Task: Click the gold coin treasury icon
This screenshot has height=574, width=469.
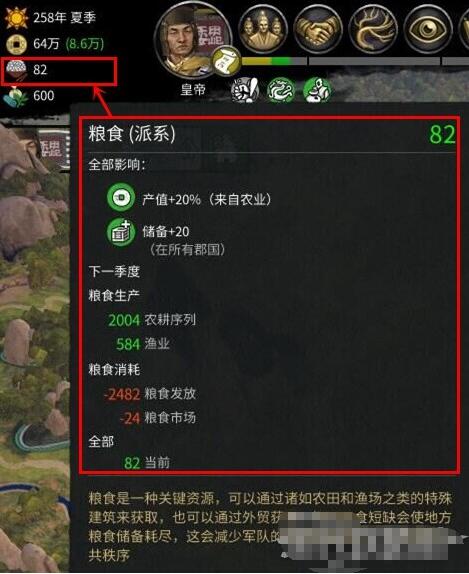Action: 16,44
